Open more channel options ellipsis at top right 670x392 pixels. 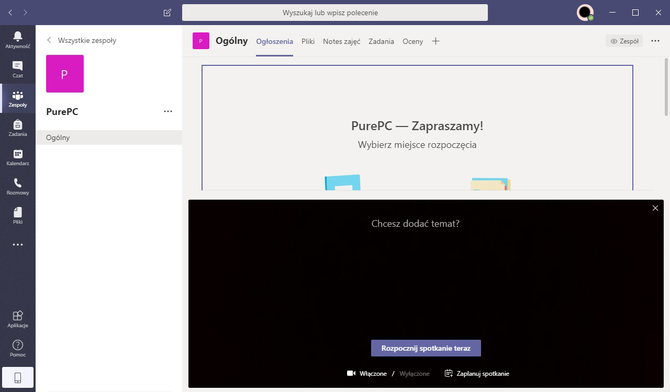pos(655,41)
